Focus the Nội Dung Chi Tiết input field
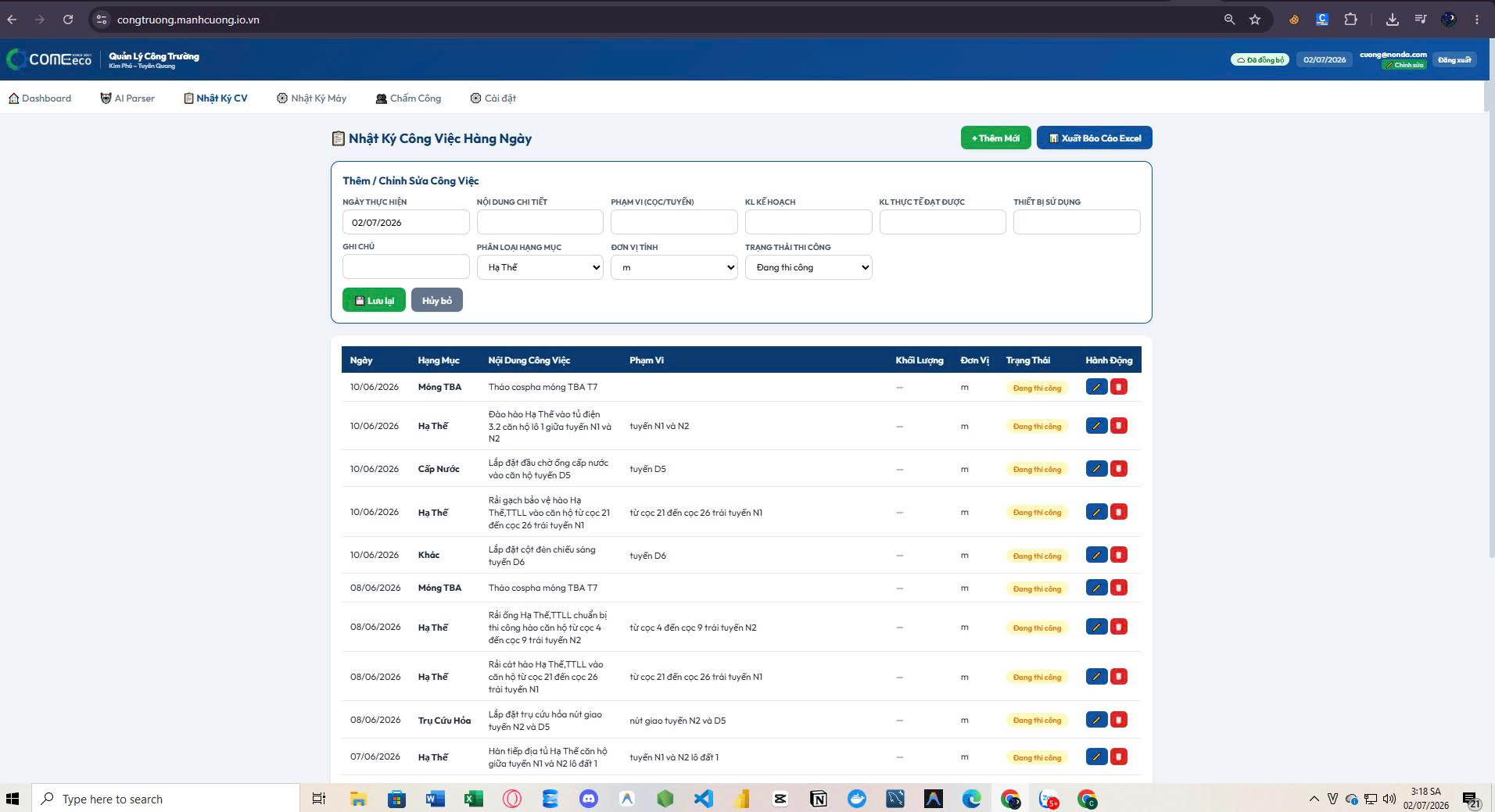Image resolution: width=1495 pixels, height=812 pixels. click(x=540, y=222)
